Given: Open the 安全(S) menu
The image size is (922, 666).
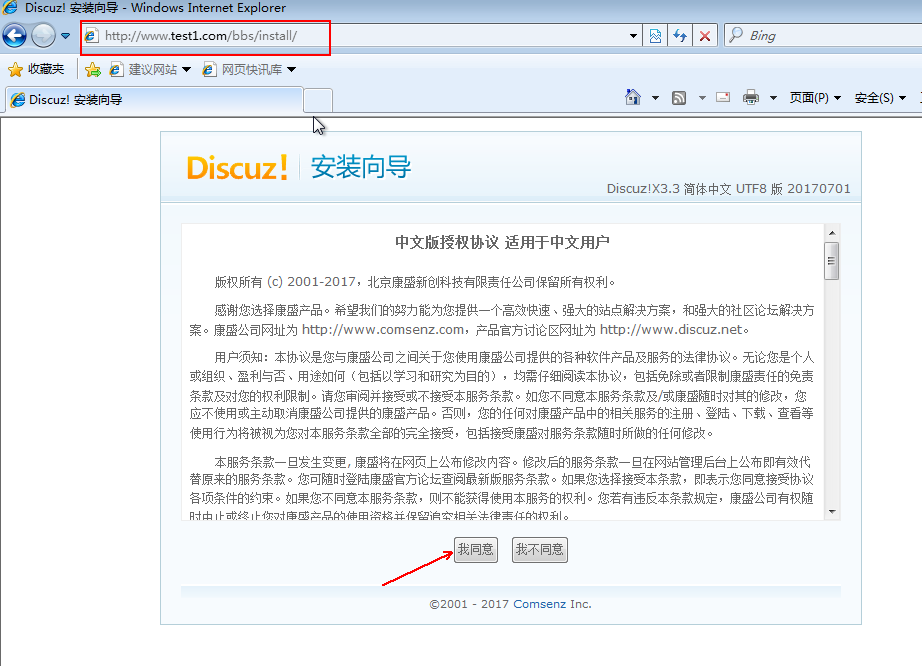Looking at the screenshot, I should pyautogui.click(x=880, y=98).
